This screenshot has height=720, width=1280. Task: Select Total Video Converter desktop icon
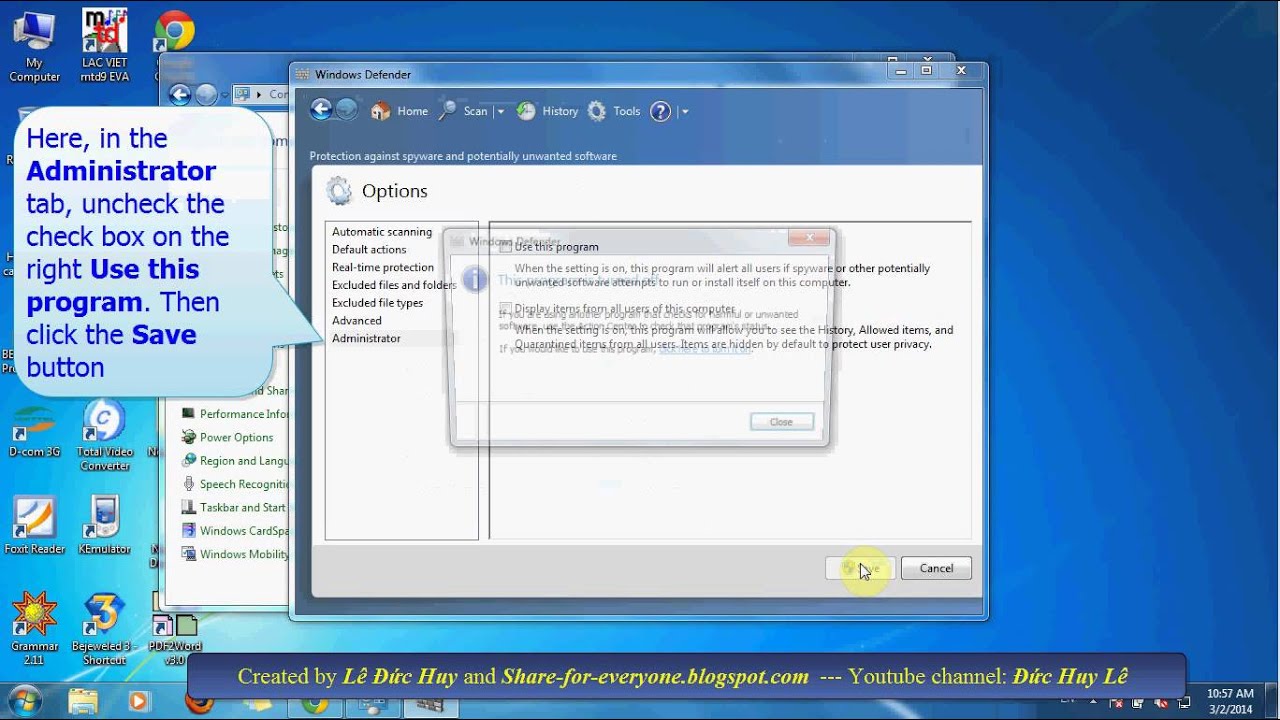104,437
